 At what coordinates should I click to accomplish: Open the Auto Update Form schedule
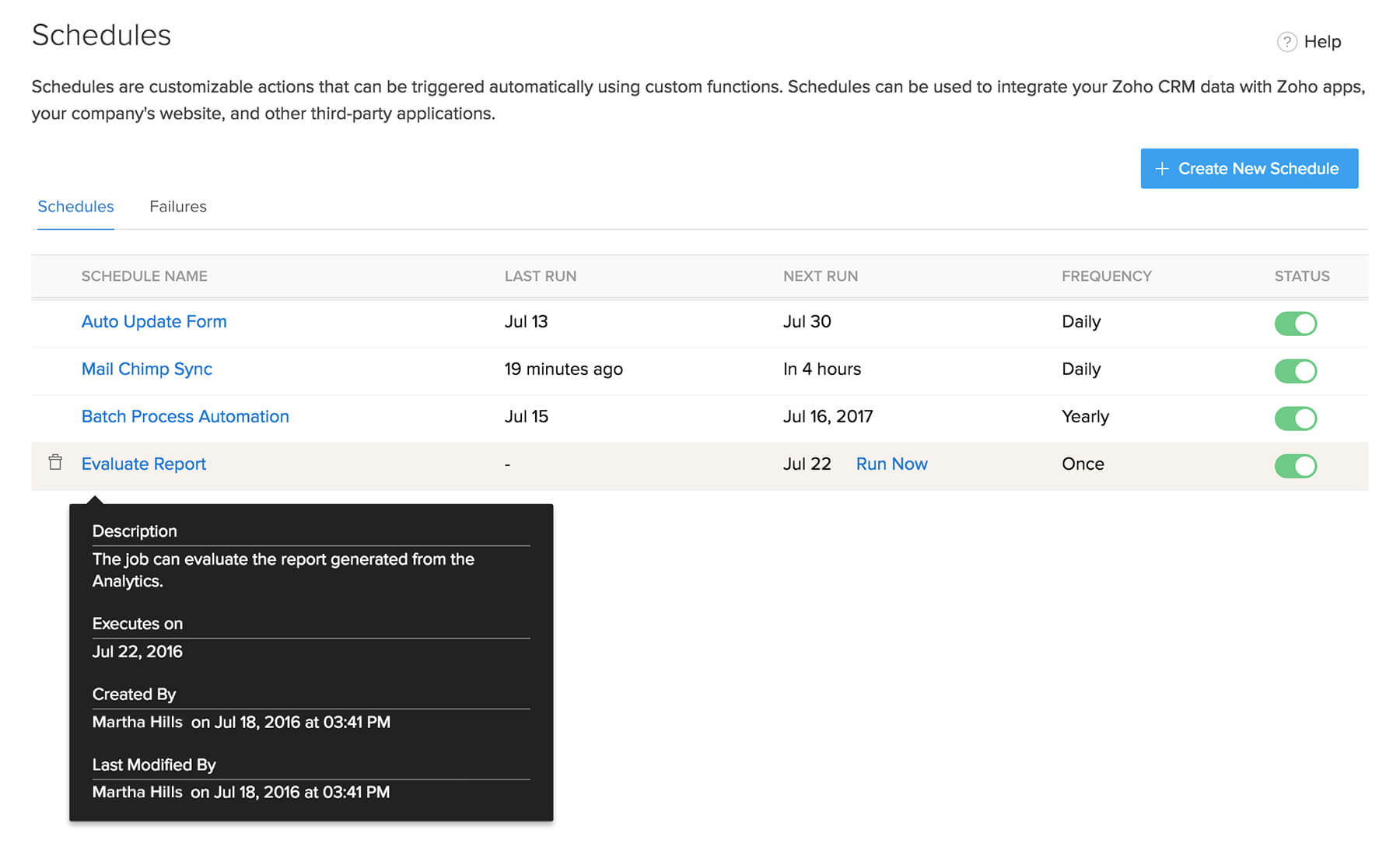point(154,322)
